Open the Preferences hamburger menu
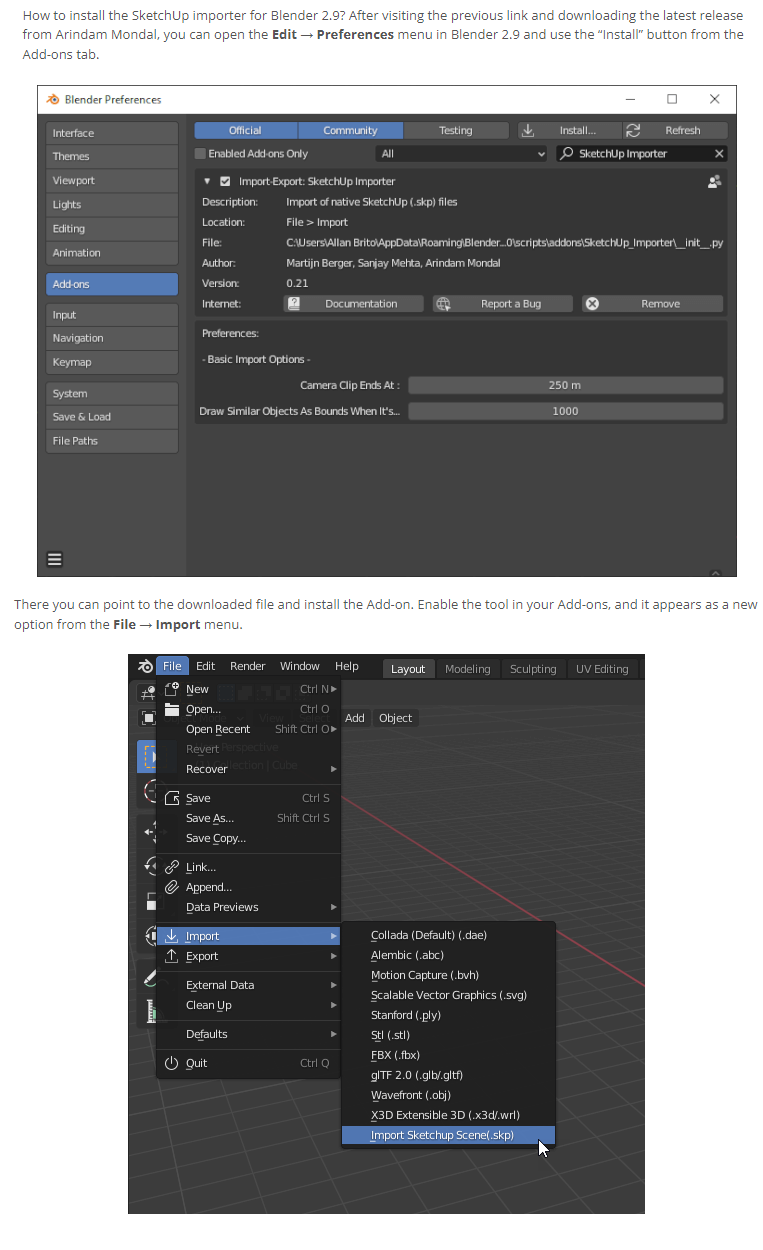763x1250 pixels. pyautogui.click(x=55, y=560)
